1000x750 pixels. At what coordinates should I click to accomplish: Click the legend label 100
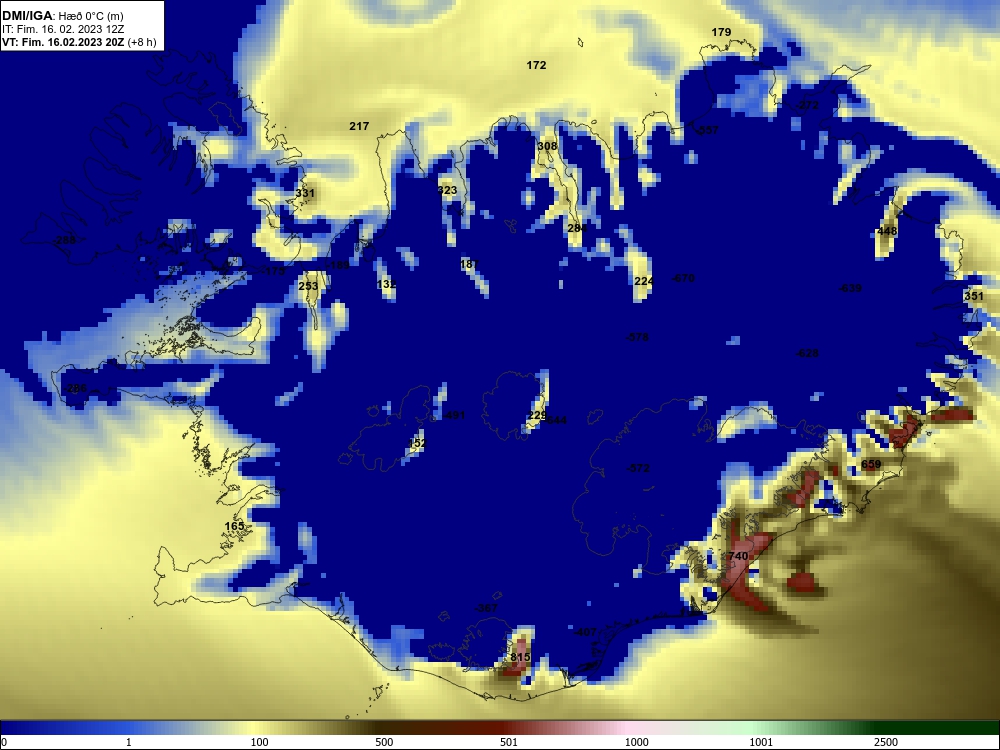pos(260,742)
